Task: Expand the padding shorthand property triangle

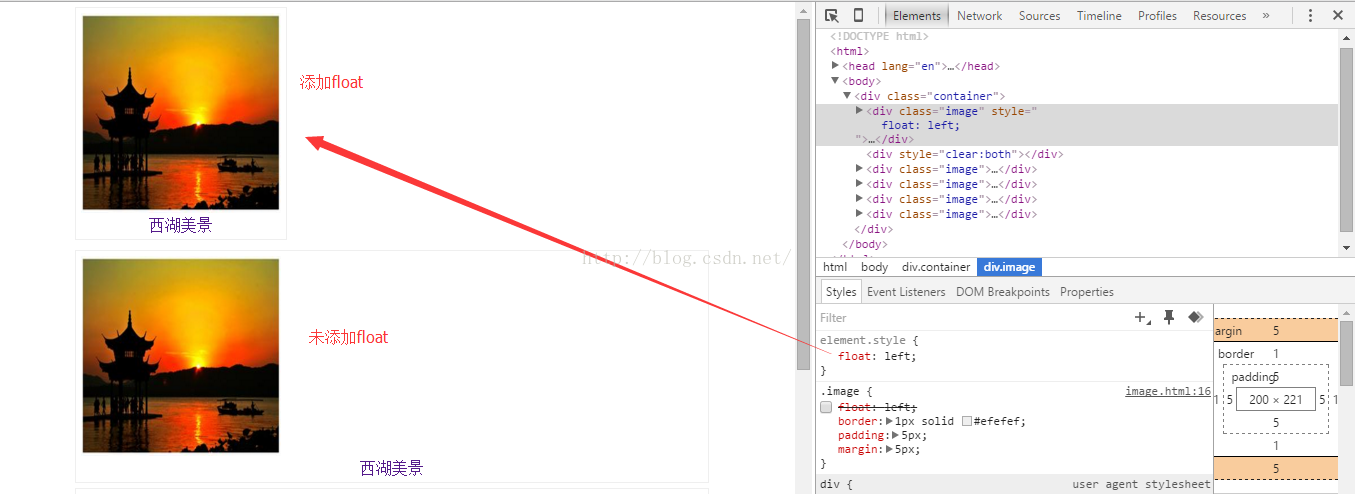Action: (x=896, y=435)
